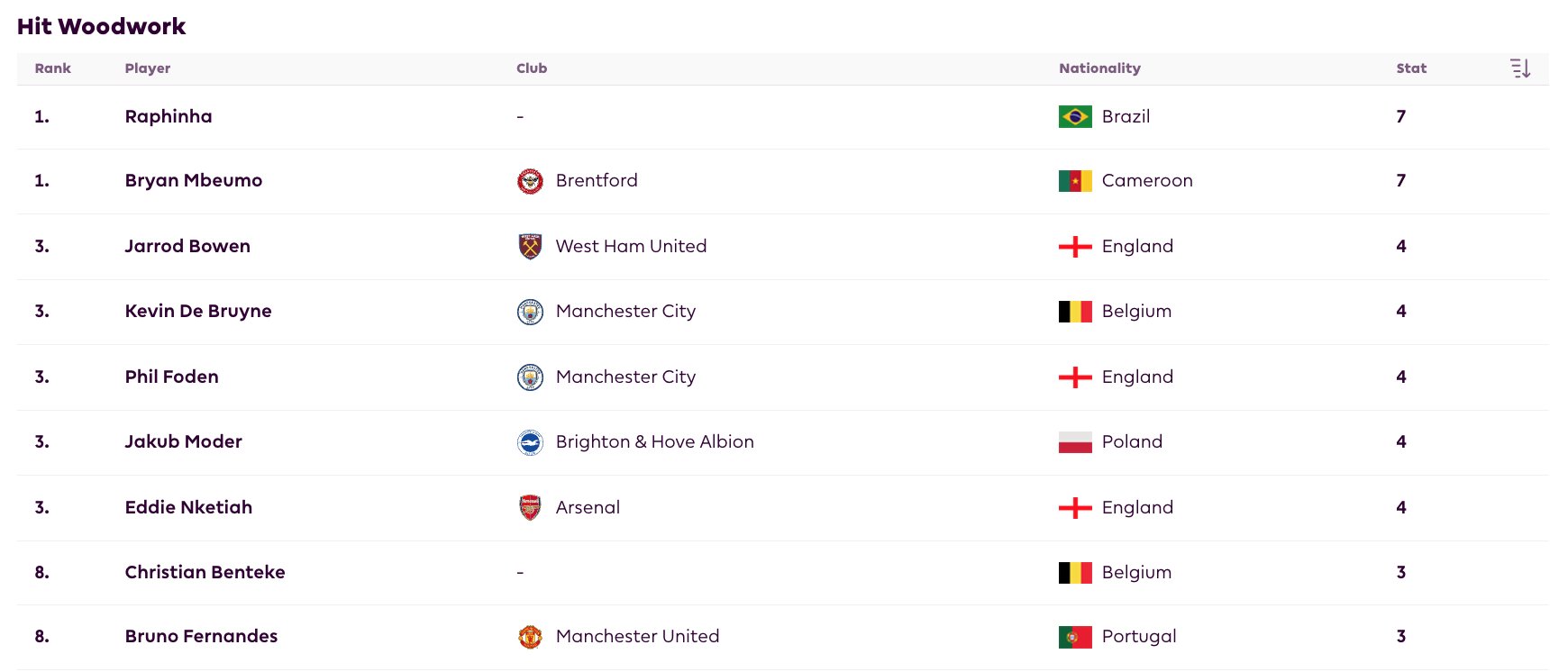Screen dimensions: 1568x672
Task: Open Christian Benteke's profile
Action: pos(205,572)
